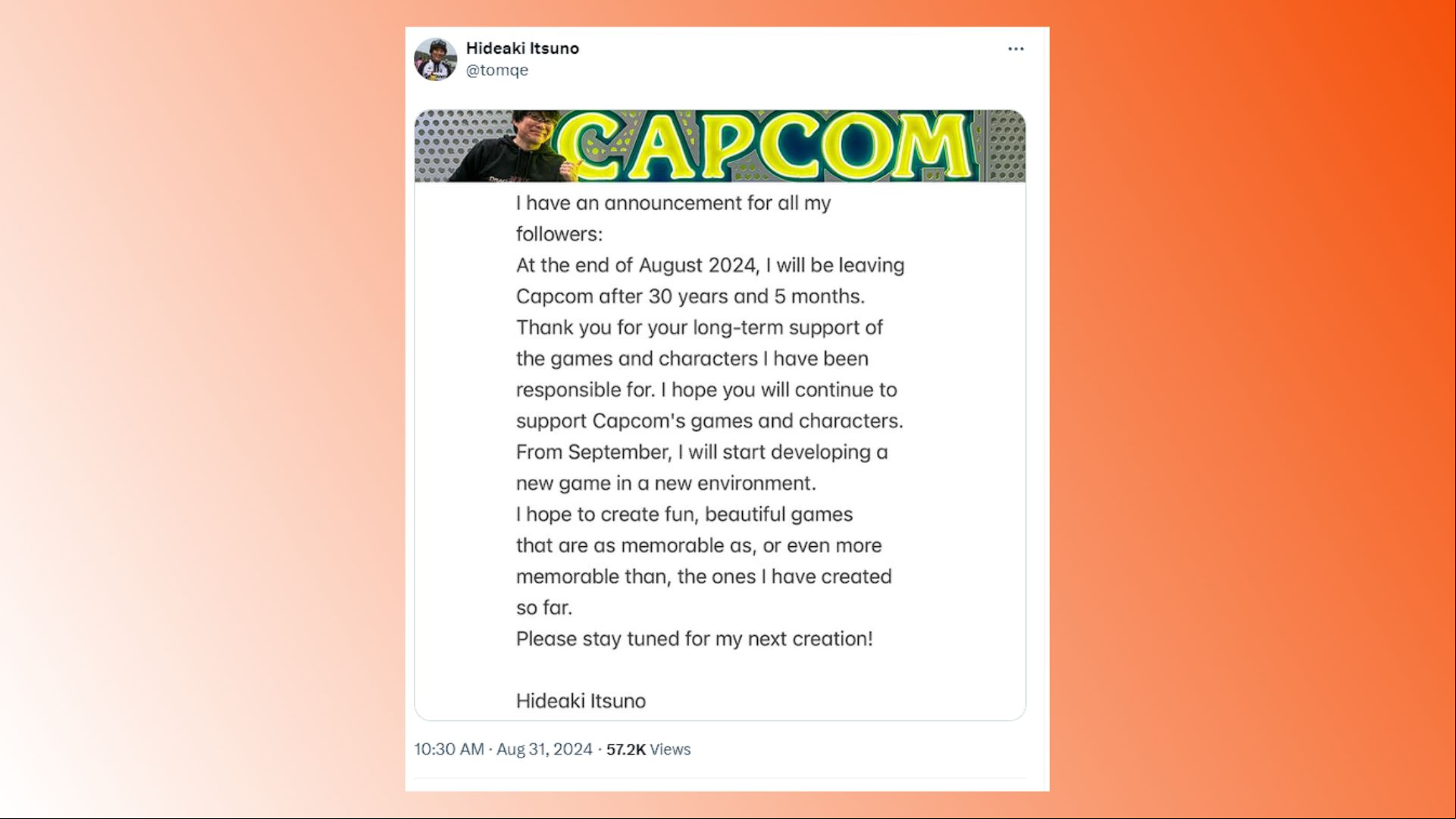The width and height of the screenshot is (1456, 819).
Task: Click the line 'Thank you for your long-term support of'
Action: [699, 327]
